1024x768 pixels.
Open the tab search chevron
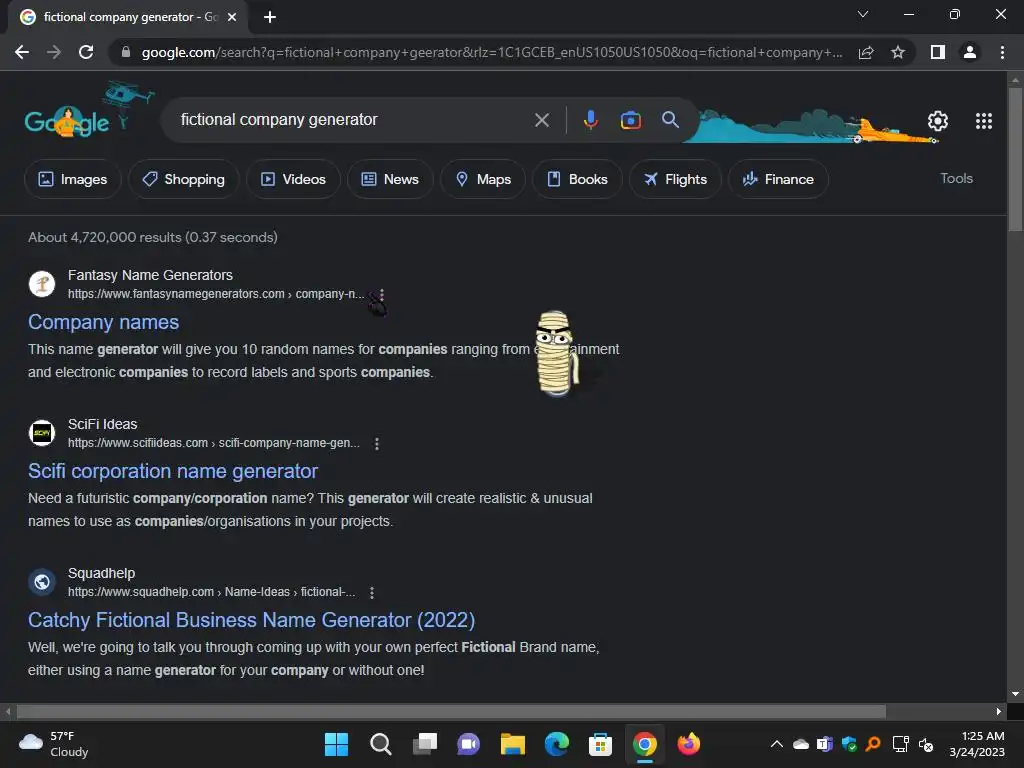(863, 14)
